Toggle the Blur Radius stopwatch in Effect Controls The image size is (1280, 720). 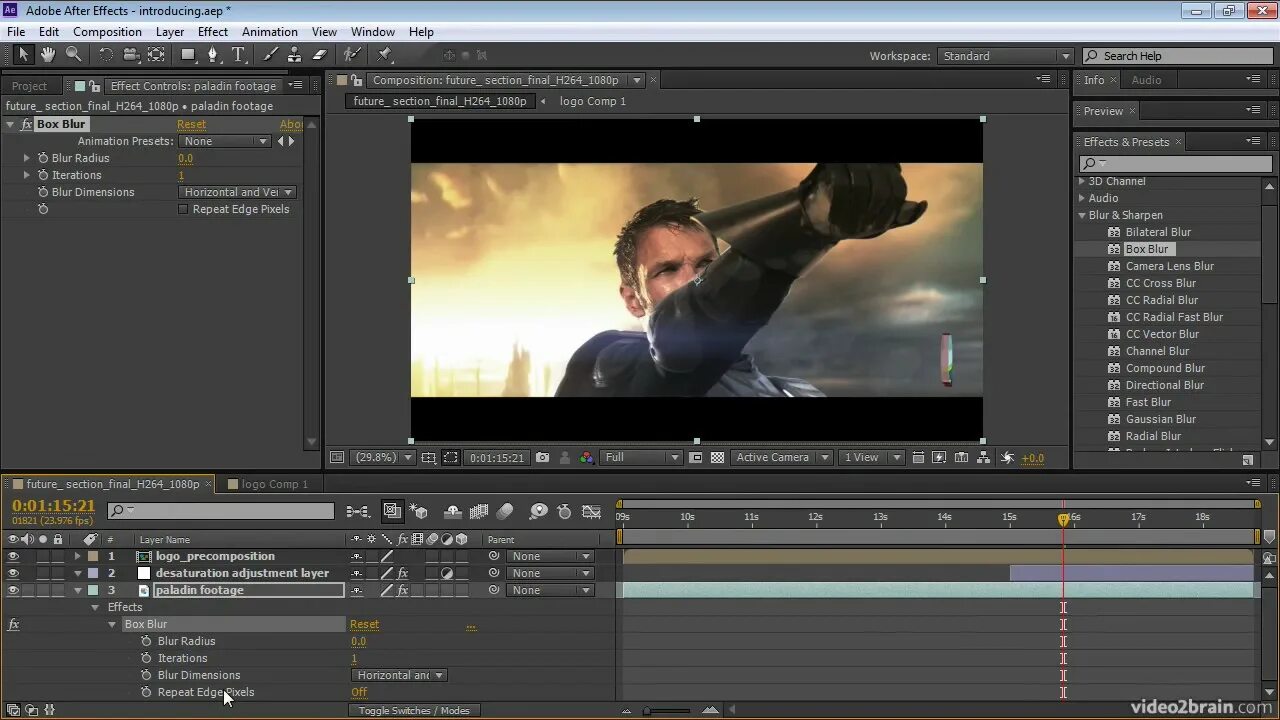coord(43,158)
